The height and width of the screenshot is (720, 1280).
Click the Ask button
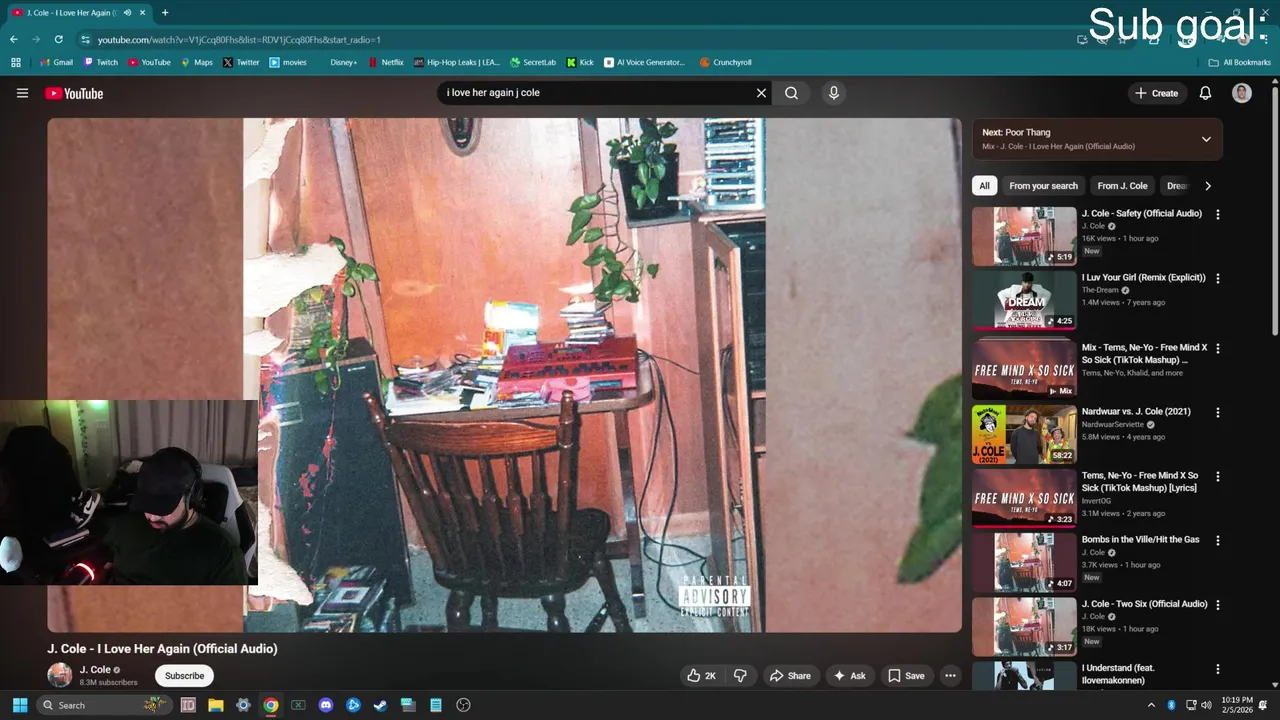[849, 676]
